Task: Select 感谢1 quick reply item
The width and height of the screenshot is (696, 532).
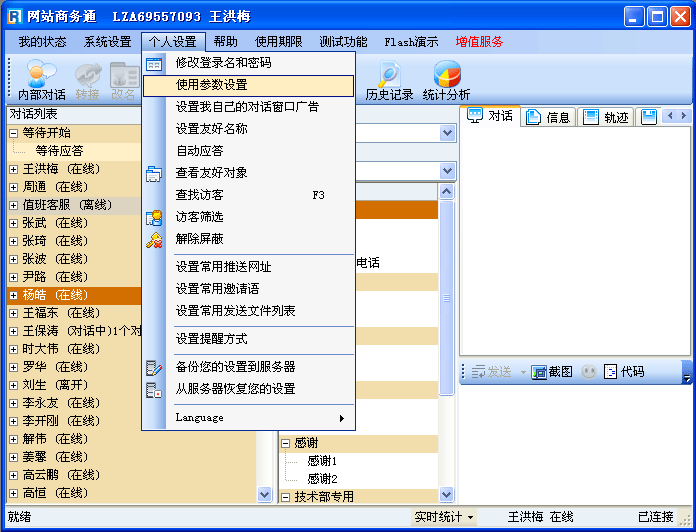Action: coord(322,461)
